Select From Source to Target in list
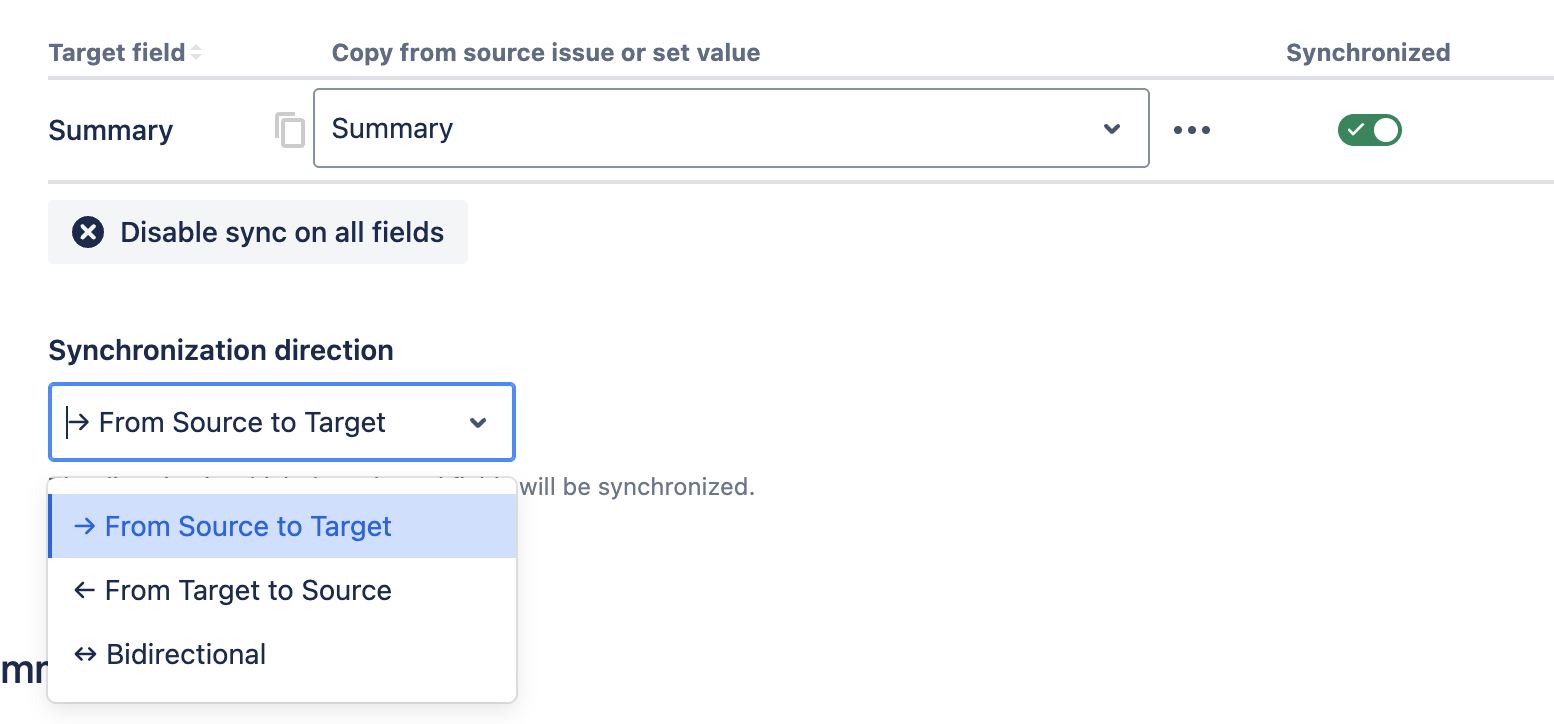 tap(248, 527)
